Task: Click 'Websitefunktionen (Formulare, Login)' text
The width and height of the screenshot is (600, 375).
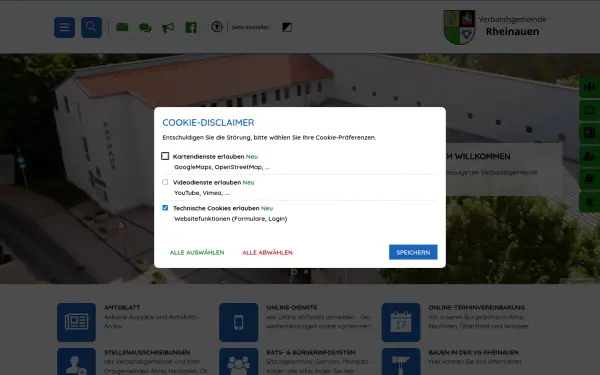Action: tap(231, 219)
